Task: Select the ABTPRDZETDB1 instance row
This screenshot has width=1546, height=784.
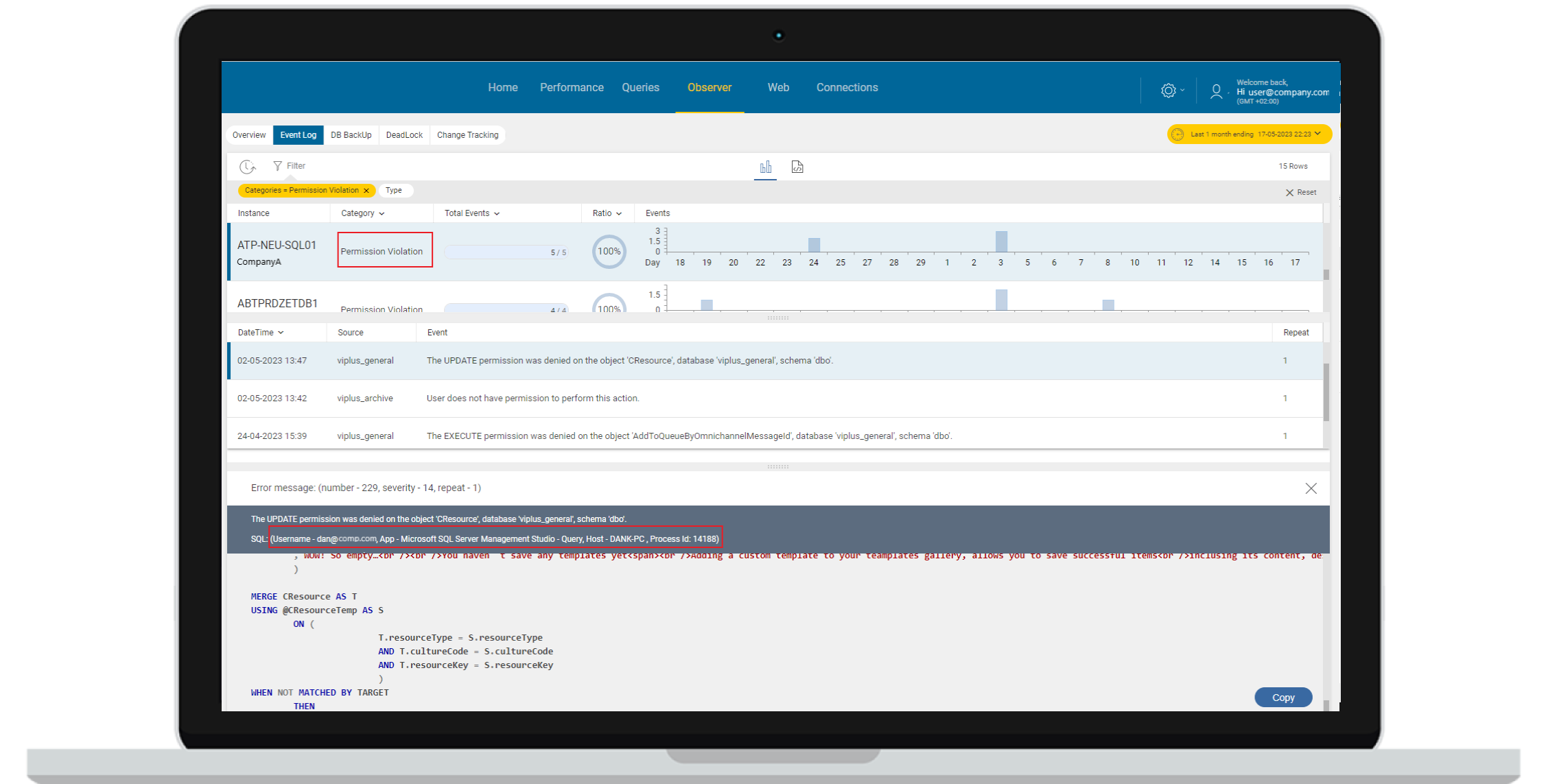Action: click(775, 297)
